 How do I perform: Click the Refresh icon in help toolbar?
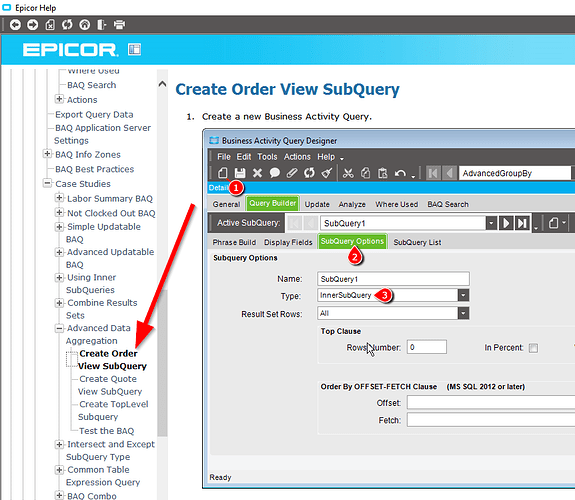point(67,25)
